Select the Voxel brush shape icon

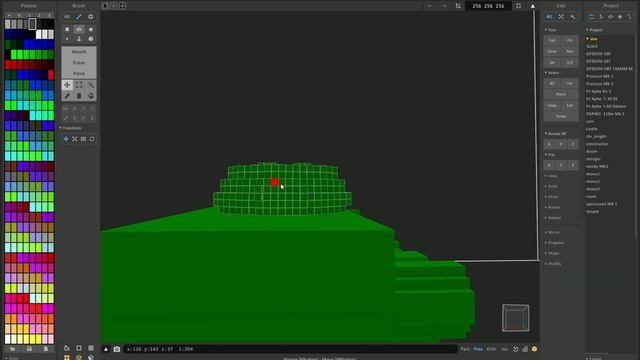click(x=67, y=29)
